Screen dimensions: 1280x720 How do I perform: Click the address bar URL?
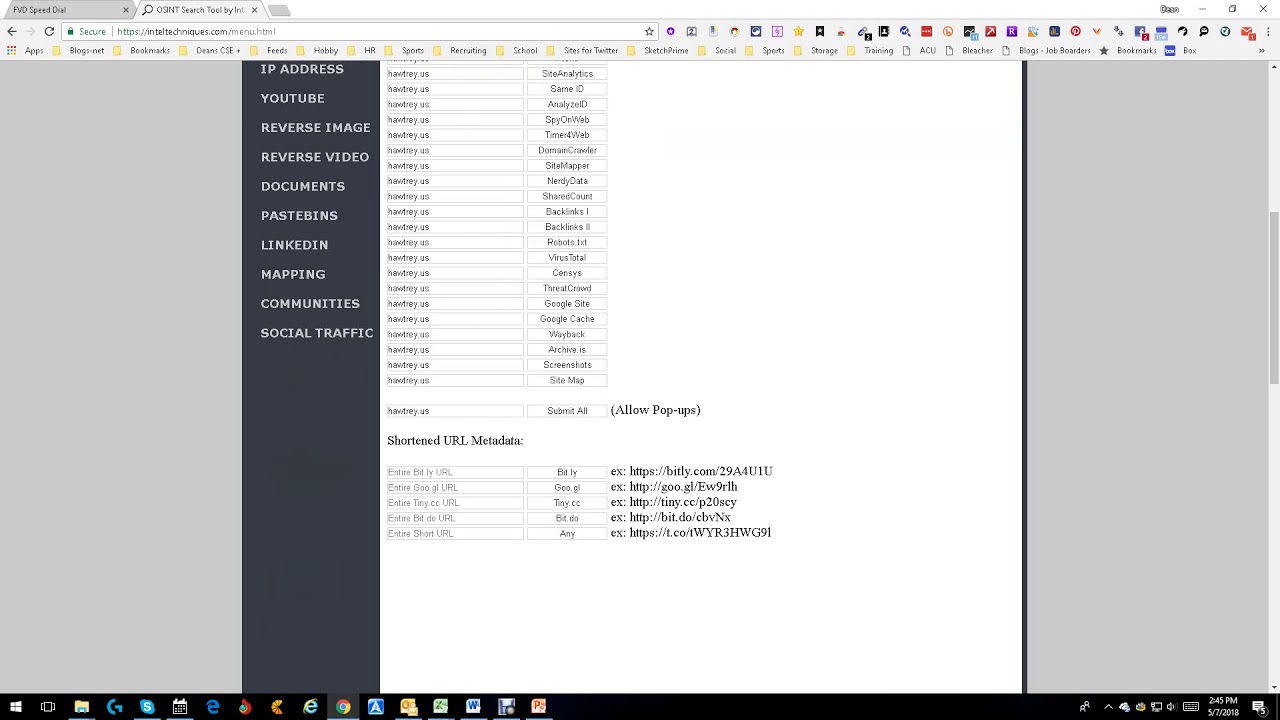point(196,31)
